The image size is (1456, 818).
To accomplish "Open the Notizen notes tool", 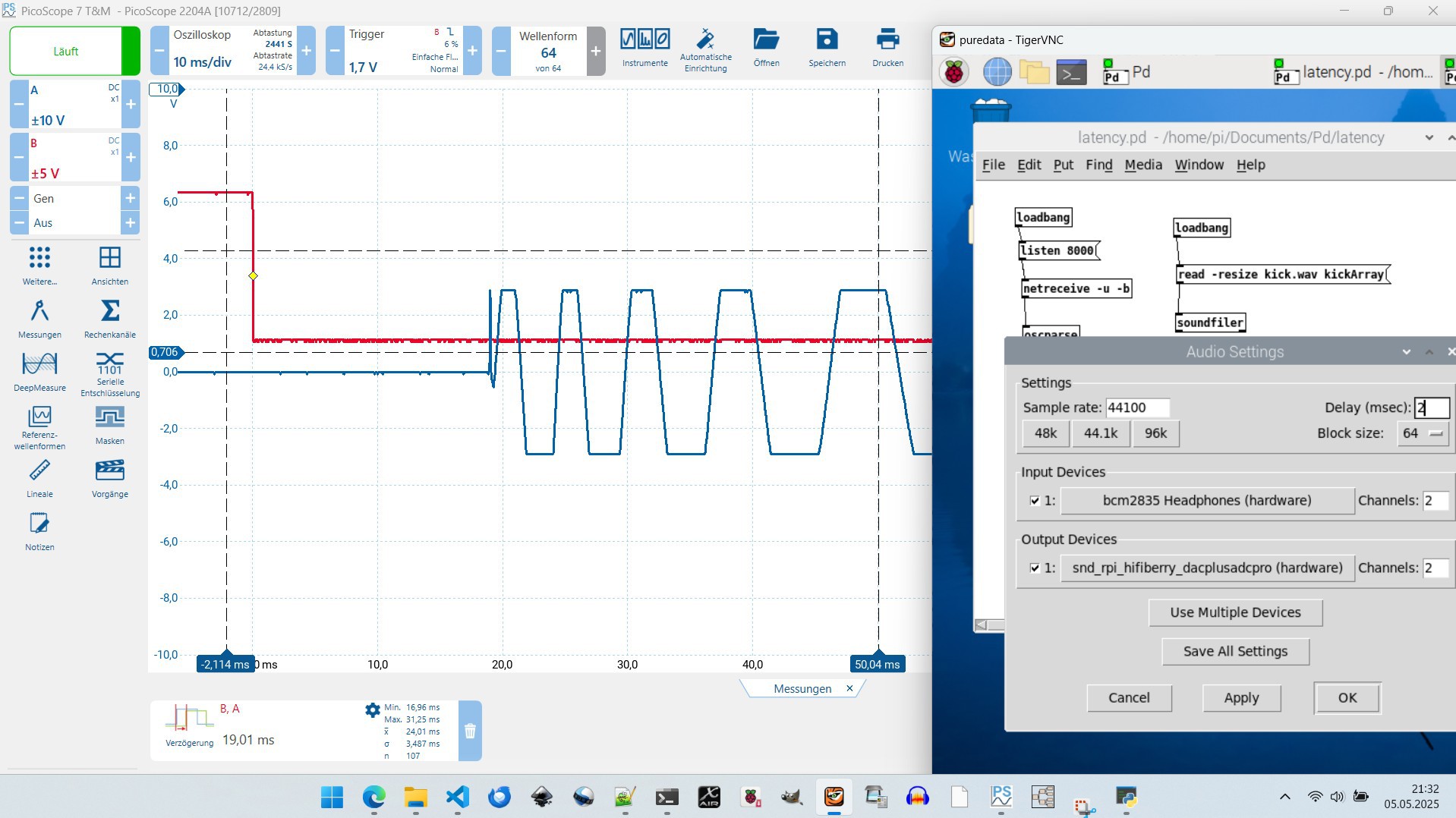I will pyautogui.click(x=39, y=530).
